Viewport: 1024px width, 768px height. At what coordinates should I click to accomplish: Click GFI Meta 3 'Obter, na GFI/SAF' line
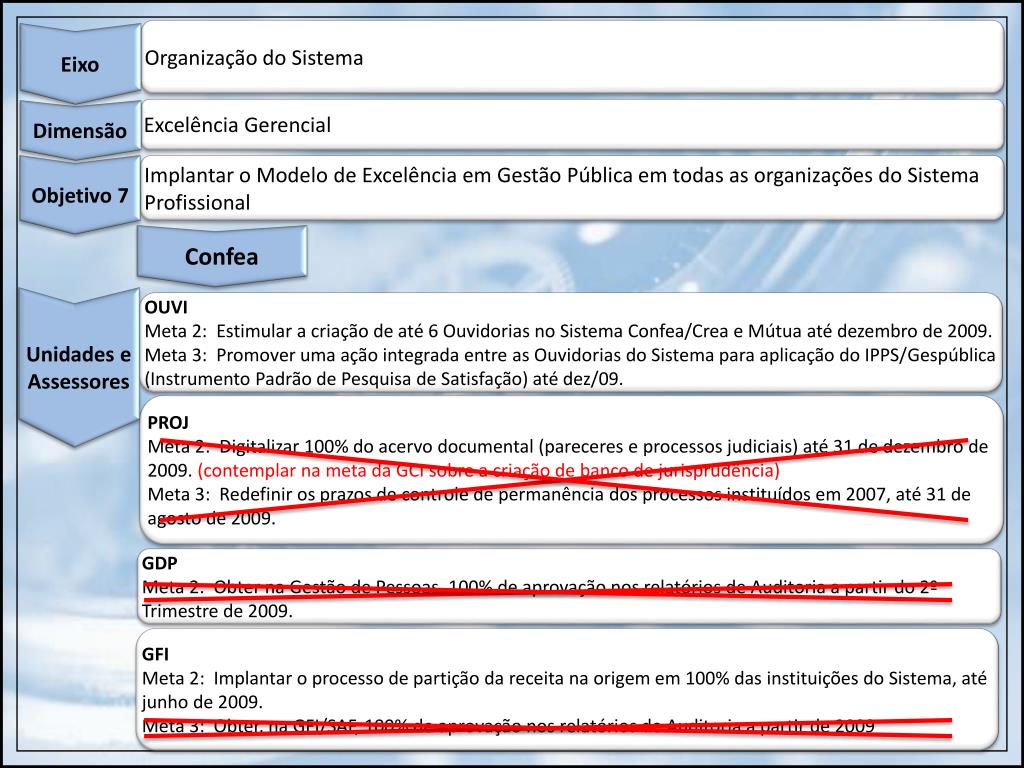pos(508,726)
